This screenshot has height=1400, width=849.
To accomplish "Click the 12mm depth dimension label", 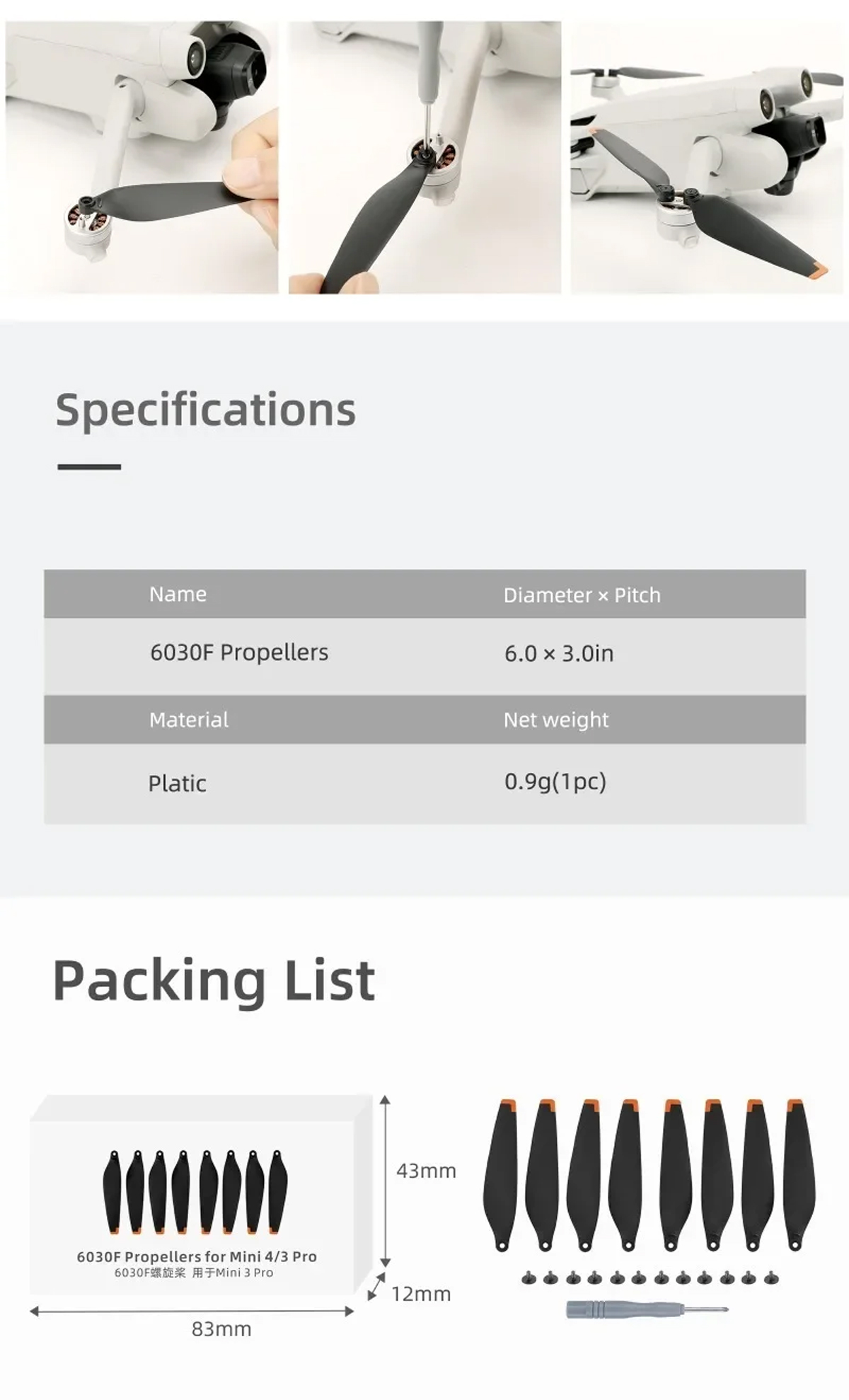I will [x=421, y=1294].
